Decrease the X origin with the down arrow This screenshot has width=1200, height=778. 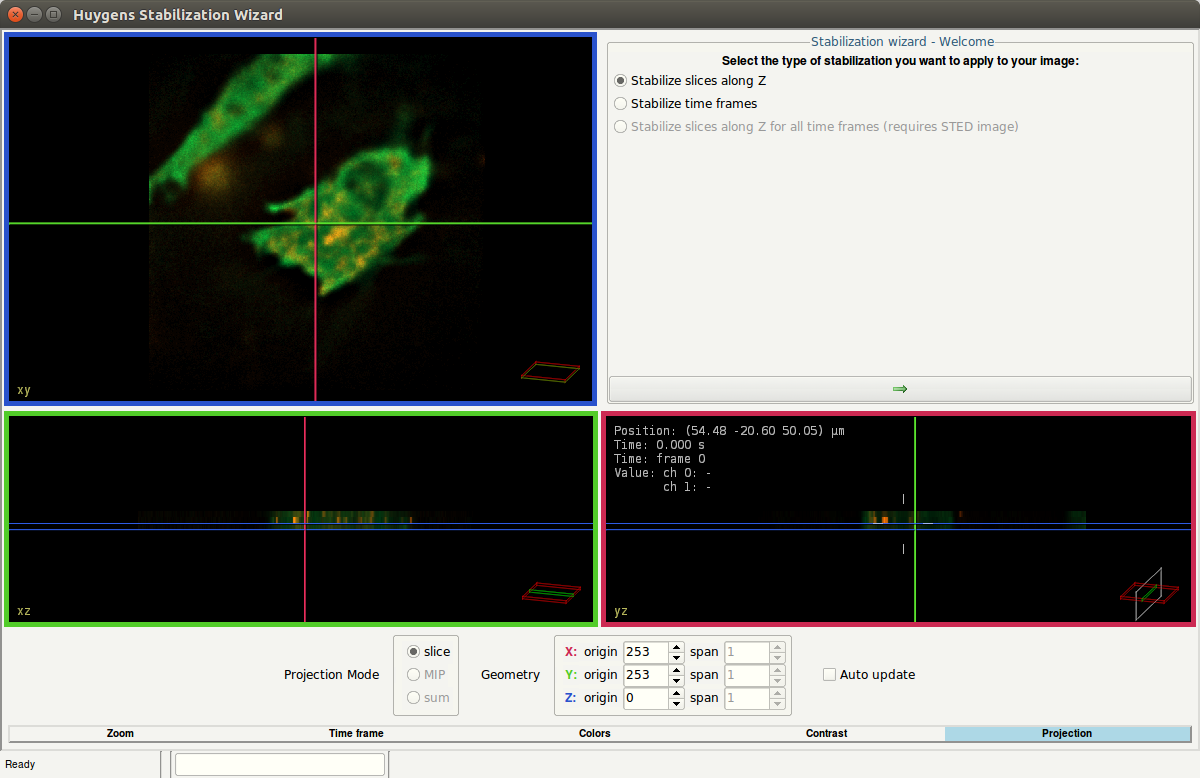pyautogui.click(x=676, y=657)
